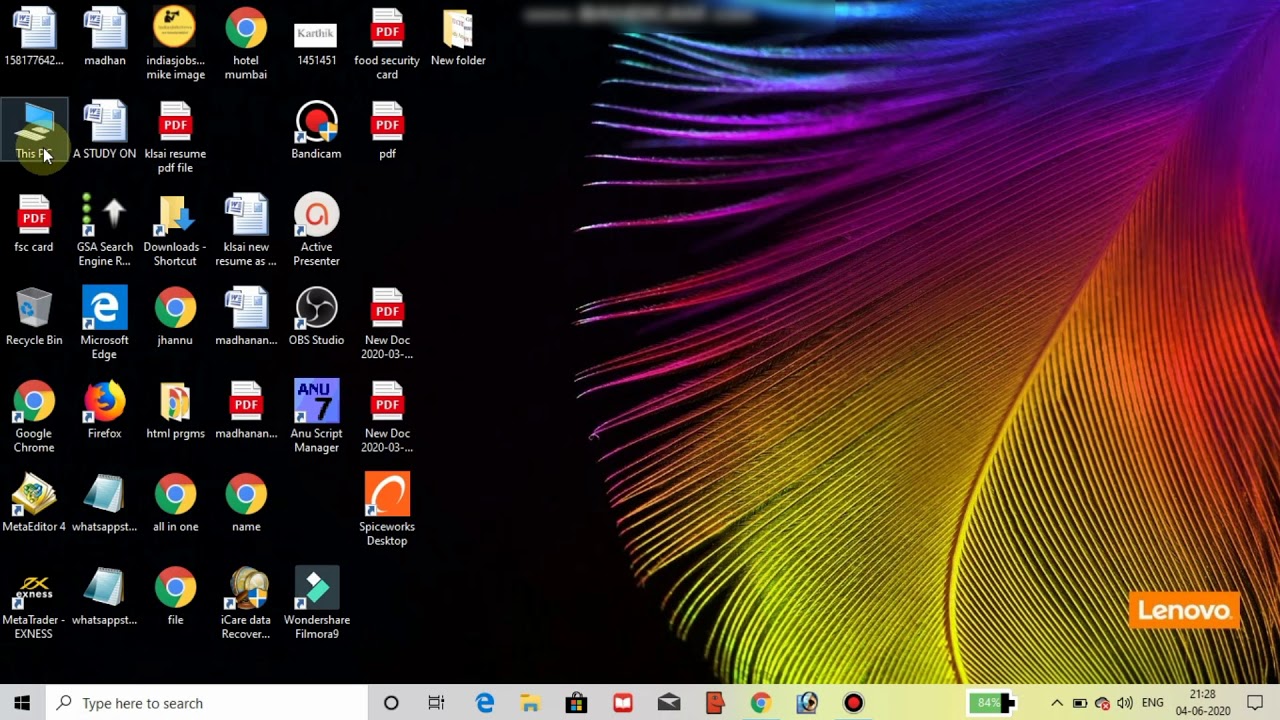Launch Edge from the taskbar
The image size is (1280, 720).
485,703
